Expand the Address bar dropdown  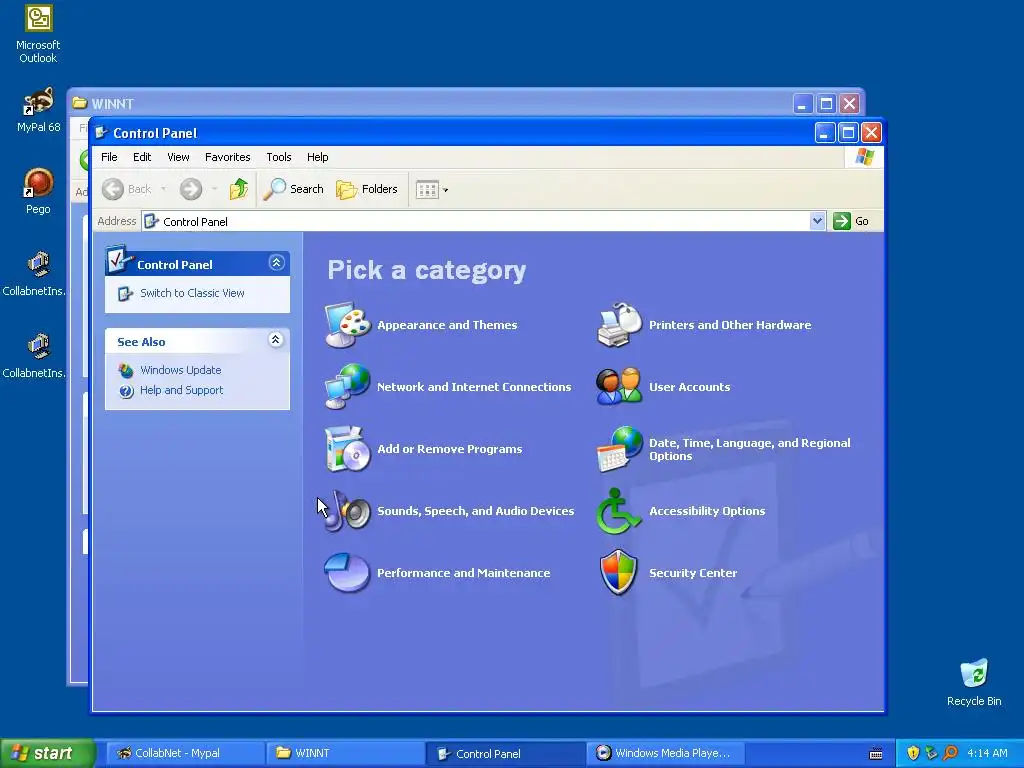click(817, 221)
